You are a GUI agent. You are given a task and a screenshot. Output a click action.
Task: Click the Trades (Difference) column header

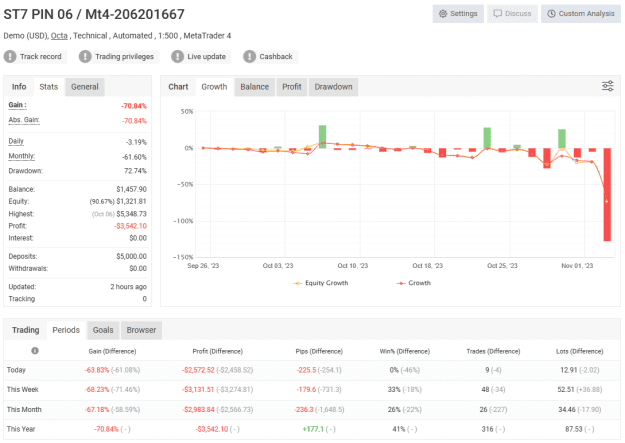click(x=493, y=351)
